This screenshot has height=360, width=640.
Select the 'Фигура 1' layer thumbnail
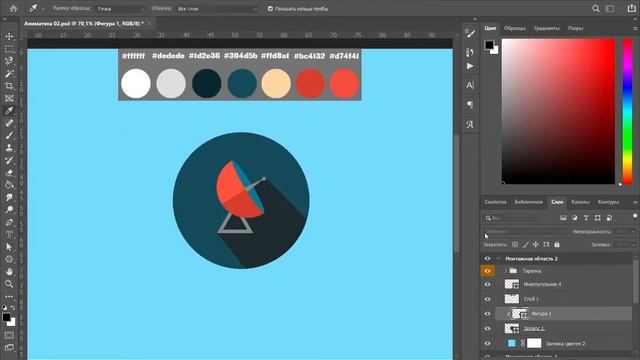520,314
